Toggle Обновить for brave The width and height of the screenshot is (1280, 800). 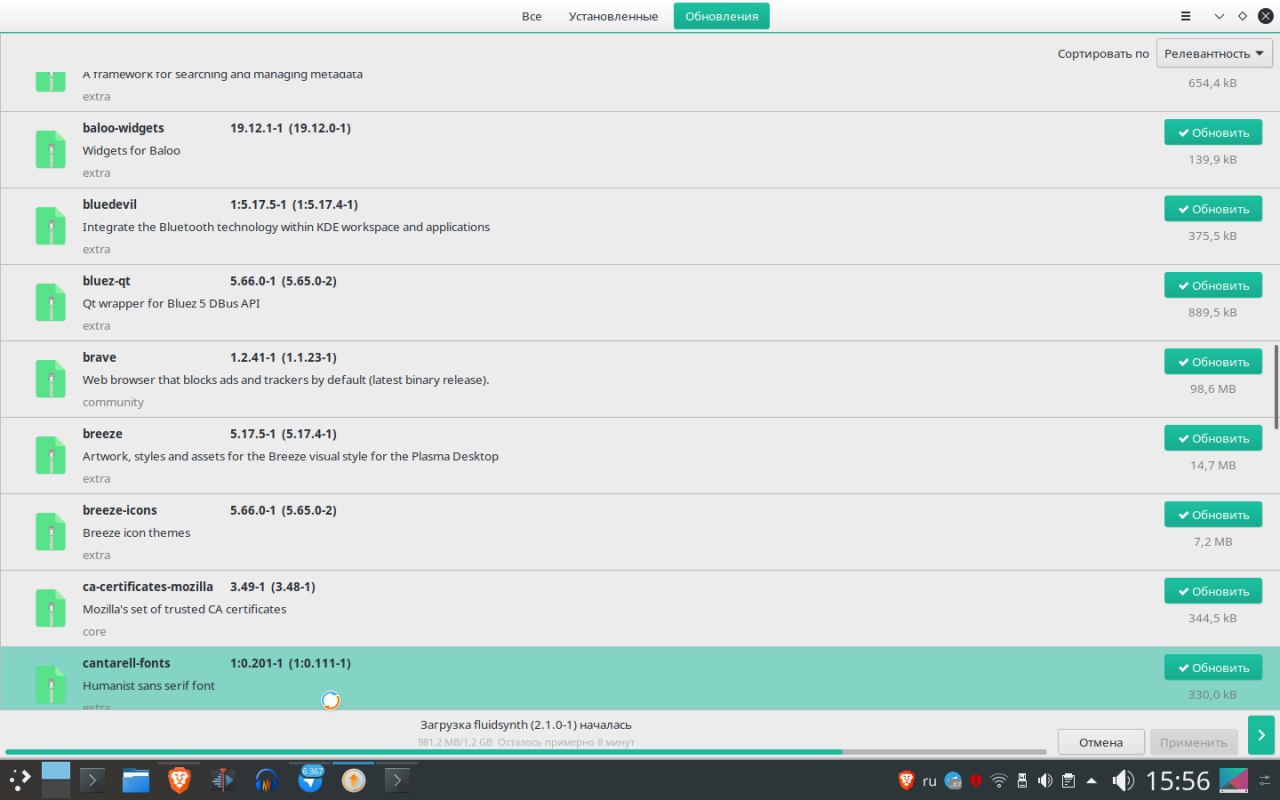coord(1213,362)
